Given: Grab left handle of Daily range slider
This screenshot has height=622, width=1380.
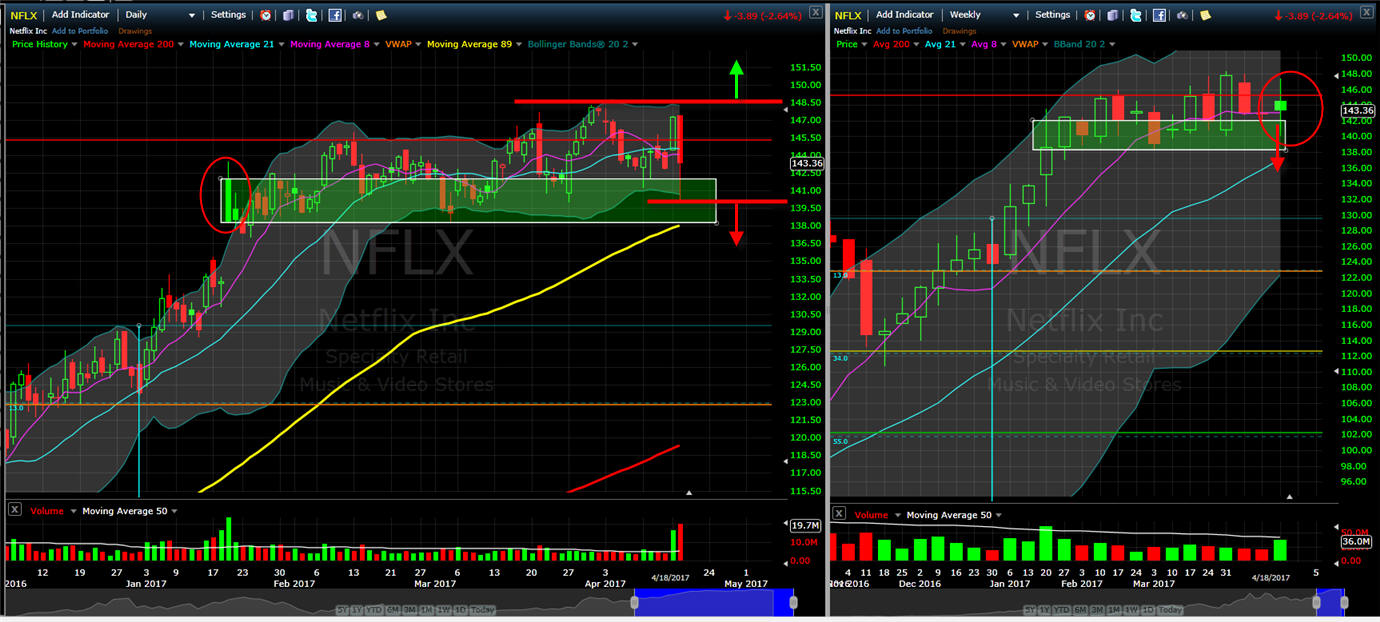Looking at the screenshot, I should pos(633,602).
